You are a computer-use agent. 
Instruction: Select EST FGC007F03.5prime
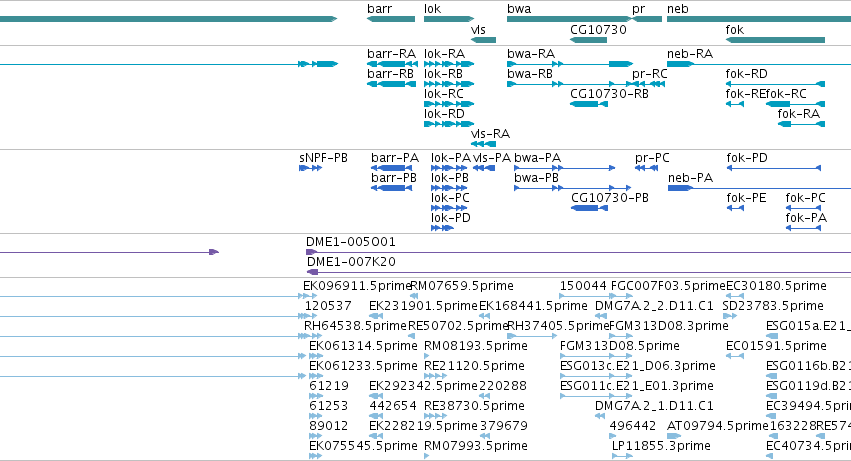668,286
